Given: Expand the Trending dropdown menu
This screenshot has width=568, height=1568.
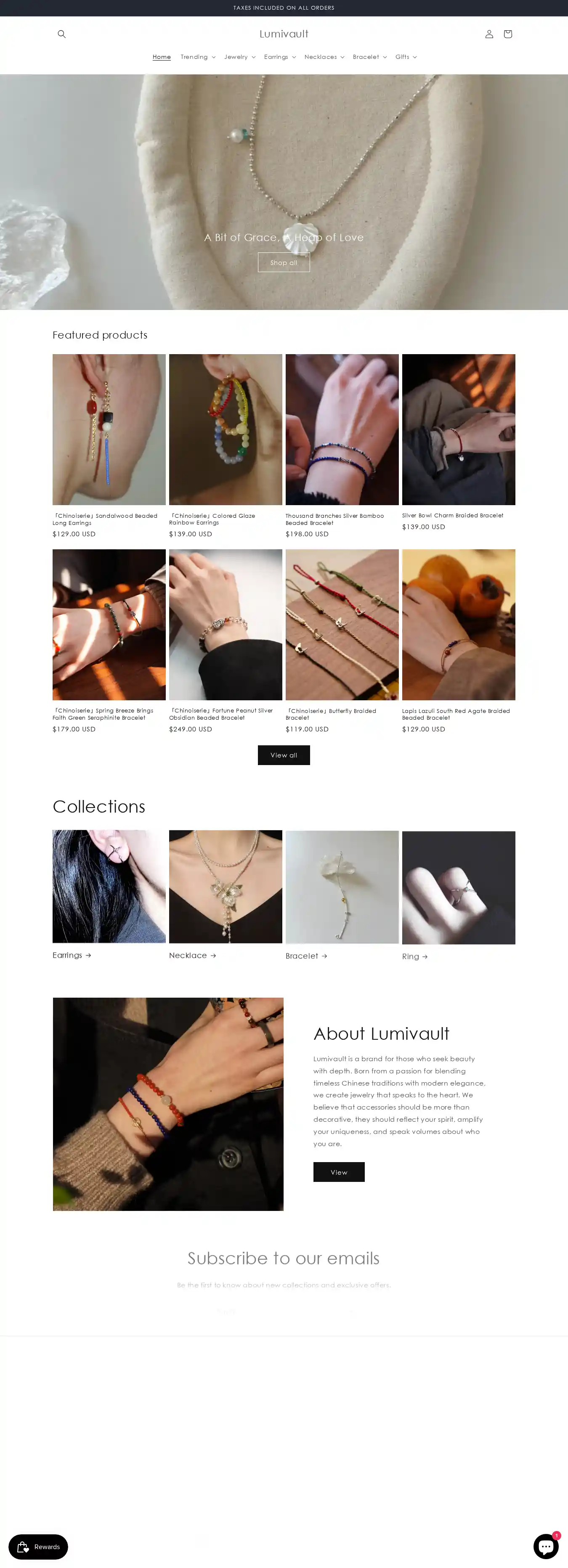Looking at the screenshot, I should pyautogui.click(x=198, y=57).
